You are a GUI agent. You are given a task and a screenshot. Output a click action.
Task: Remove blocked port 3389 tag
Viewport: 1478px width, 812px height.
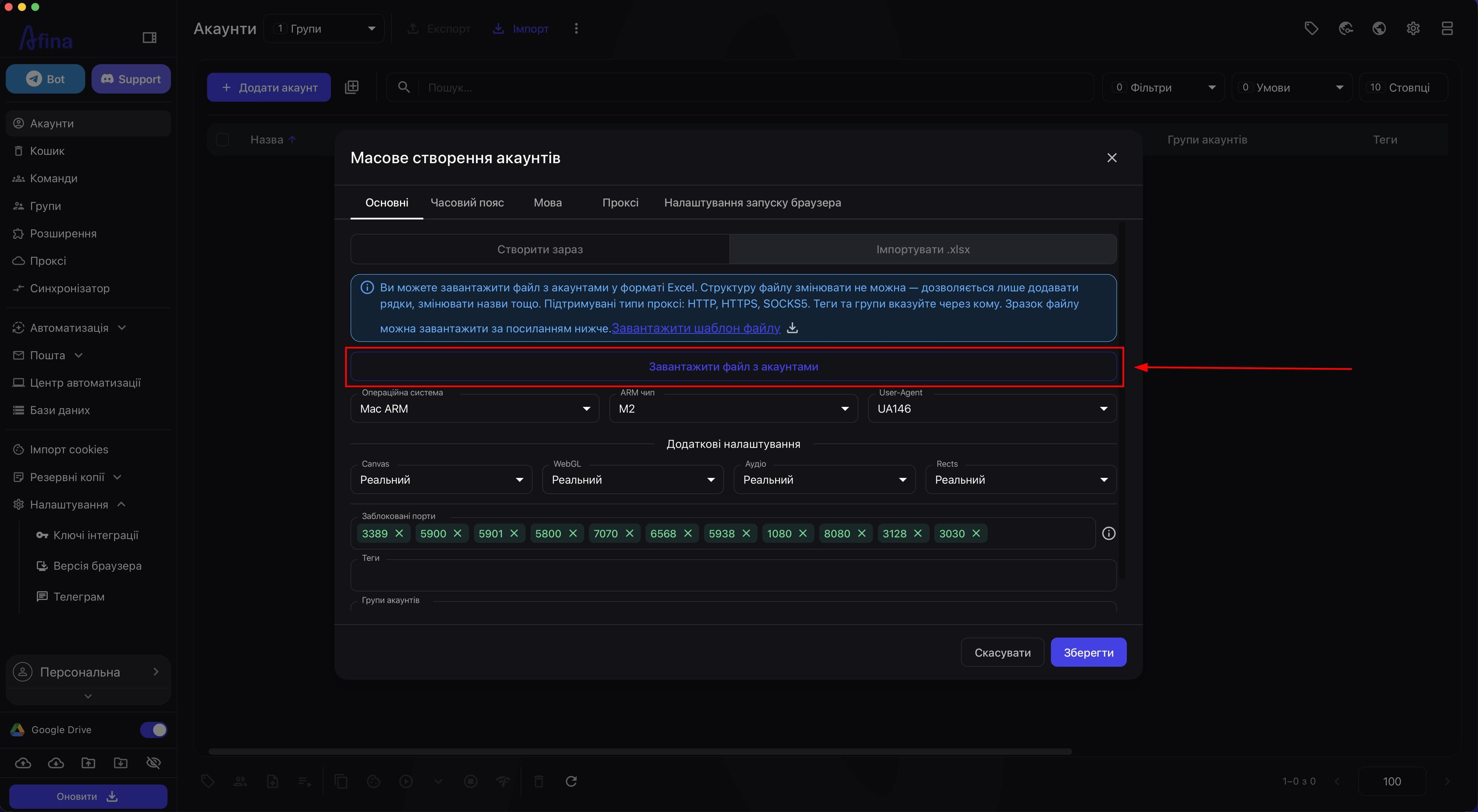[400, 534]
